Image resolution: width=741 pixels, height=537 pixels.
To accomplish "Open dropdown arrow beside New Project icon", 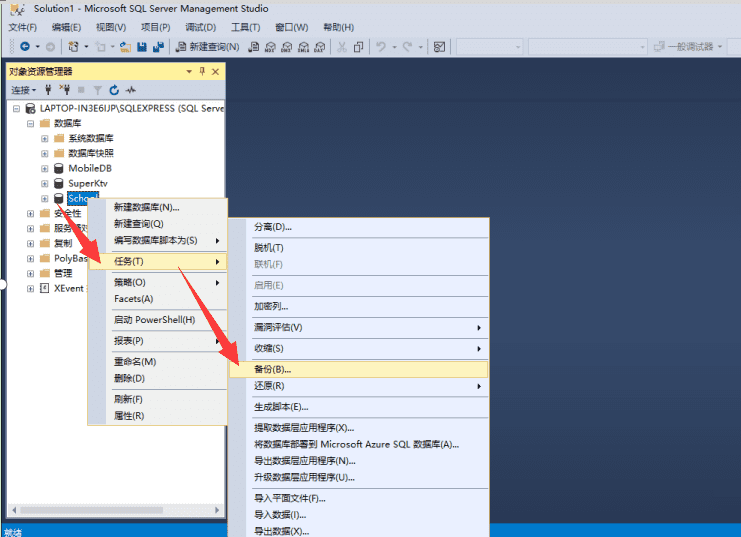I will [x=86, y=46].
